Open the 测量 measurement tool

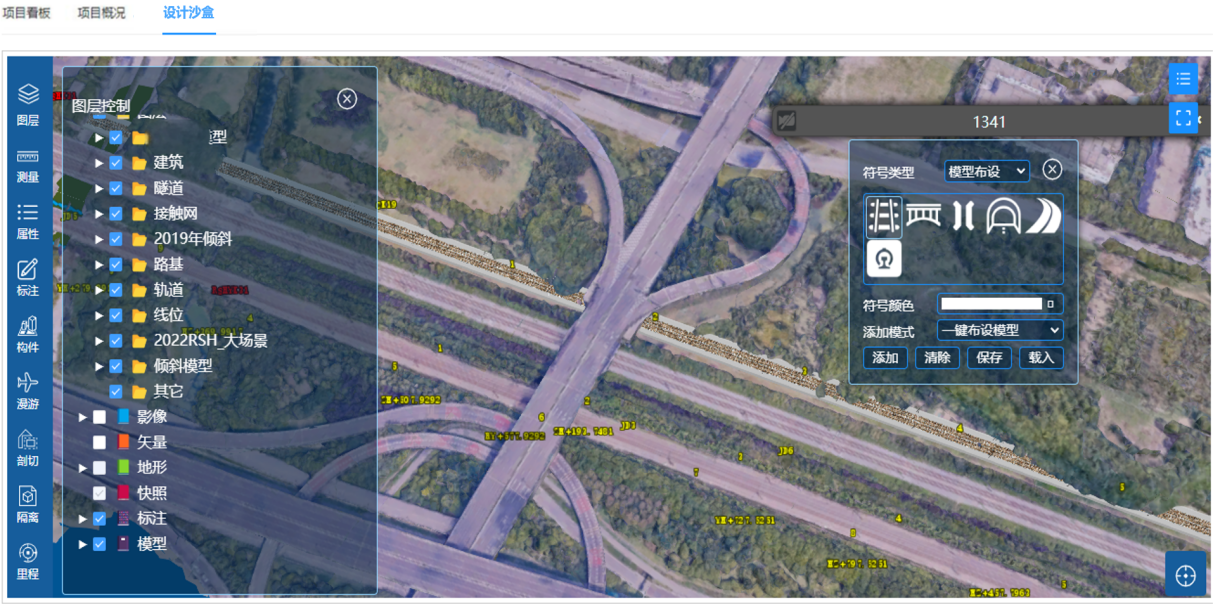click(x=28, y=165)
